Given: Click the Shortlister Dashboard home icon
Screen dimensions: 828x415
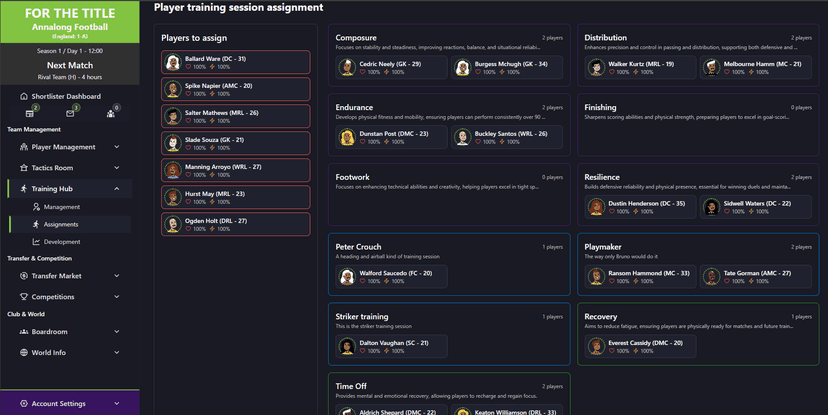Looking at the screenshot, I should (x=23, y=96).
